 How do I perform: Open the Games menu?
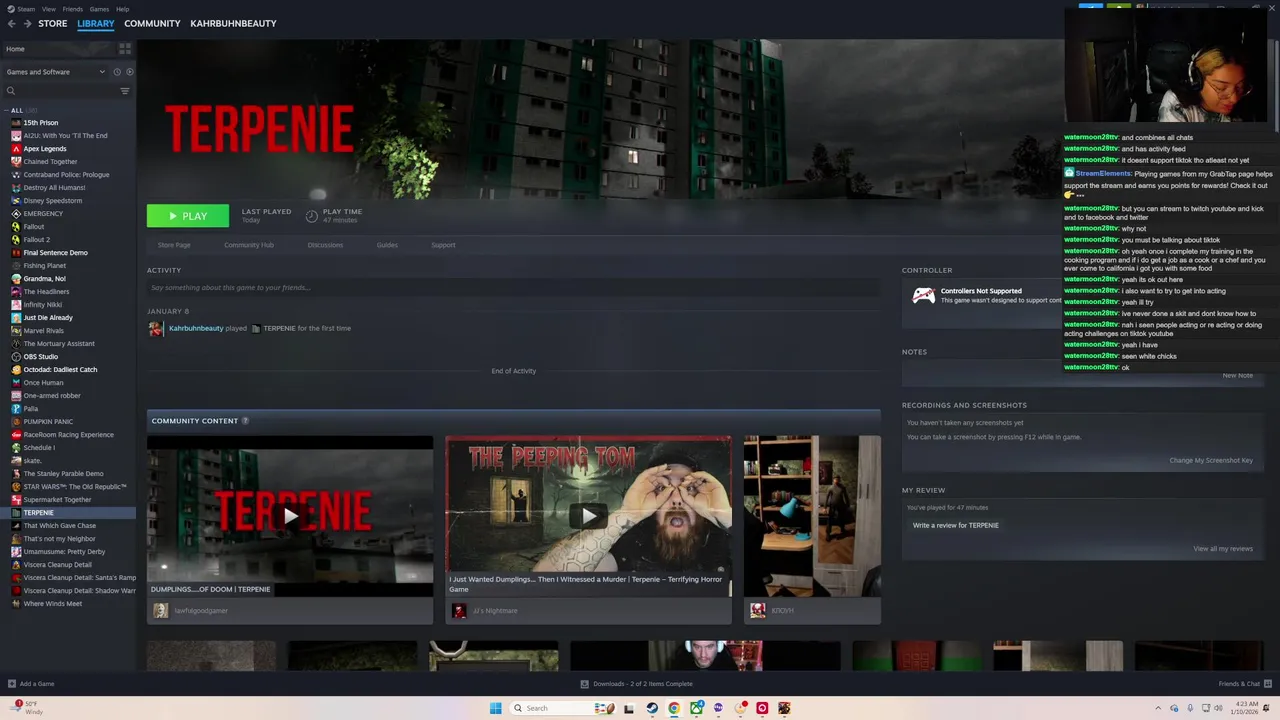(x=99, y=9)
